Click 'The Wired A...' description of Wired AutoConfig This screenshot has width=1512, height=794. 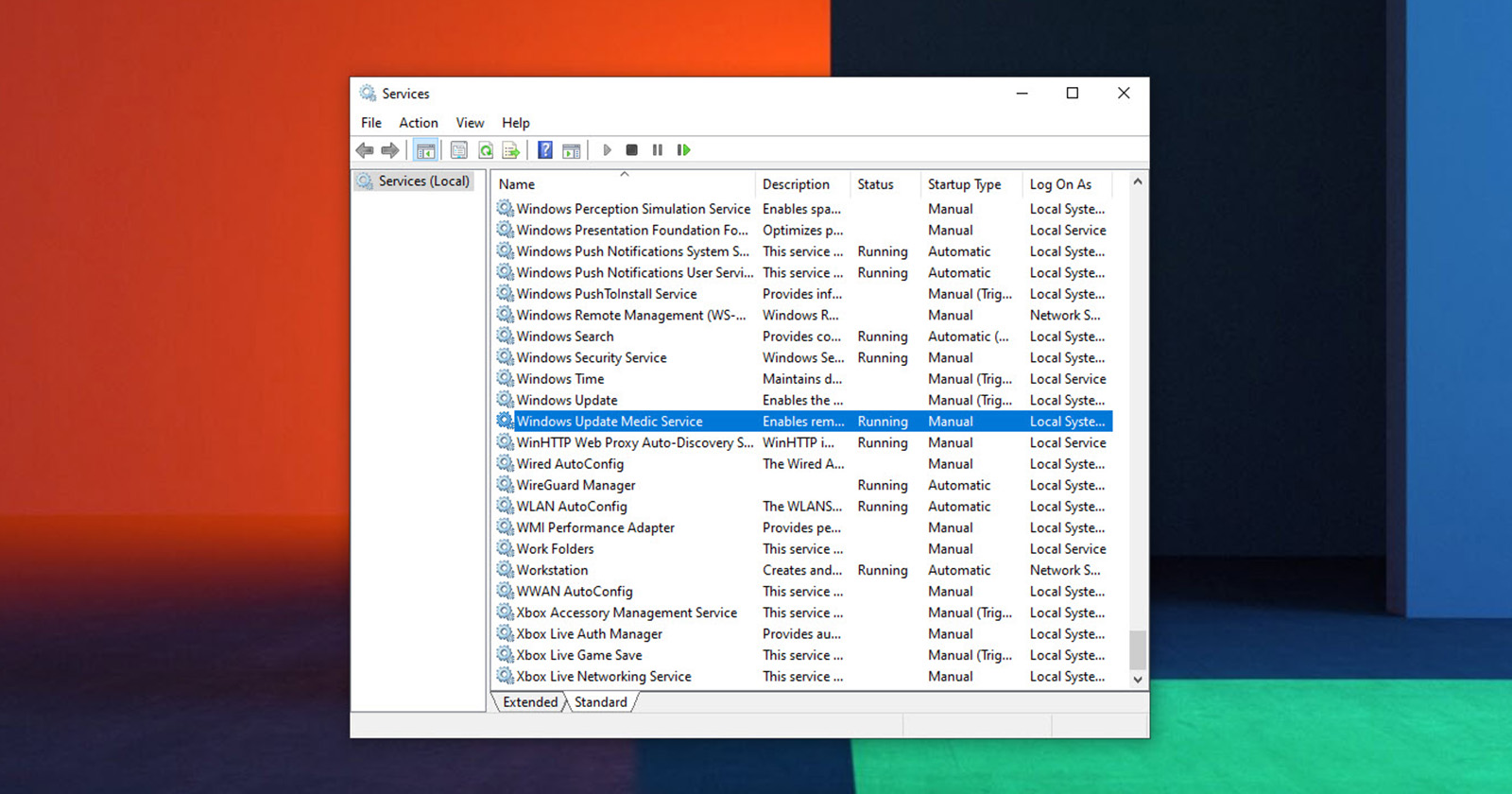point(803,464)
